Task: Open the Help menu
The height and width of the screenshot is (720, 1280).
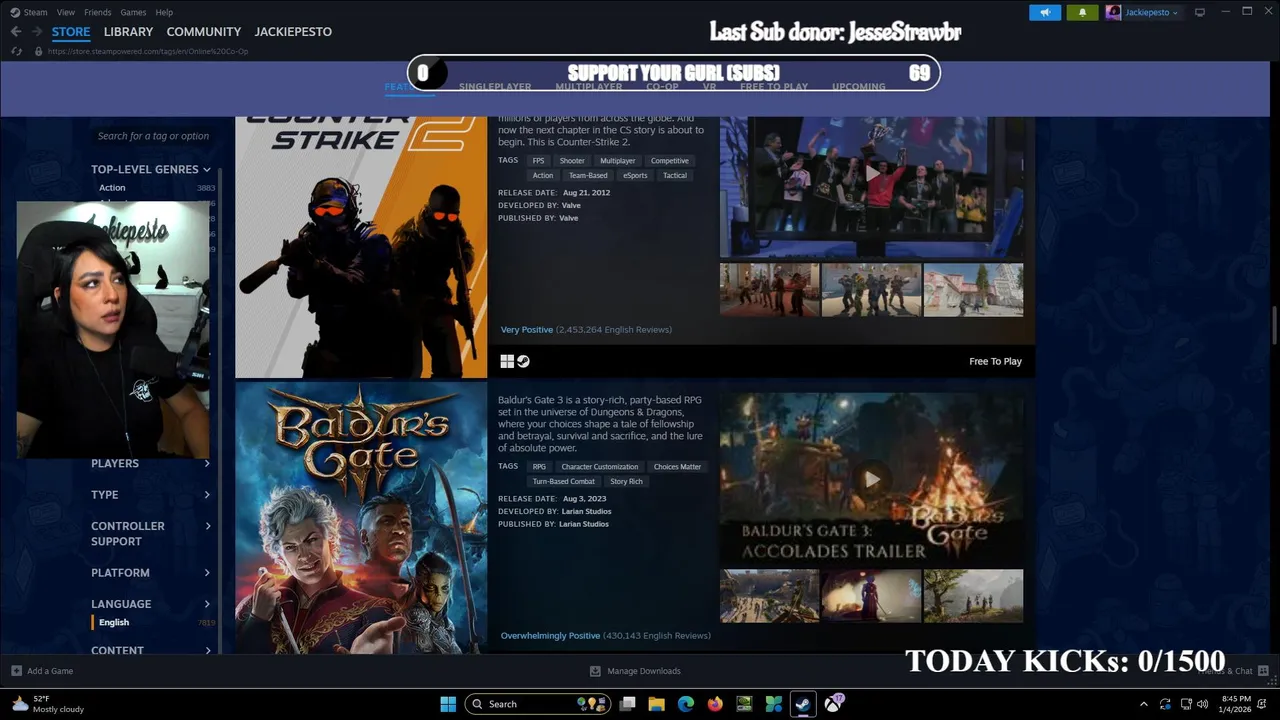Action: click(x=164, y=12)
